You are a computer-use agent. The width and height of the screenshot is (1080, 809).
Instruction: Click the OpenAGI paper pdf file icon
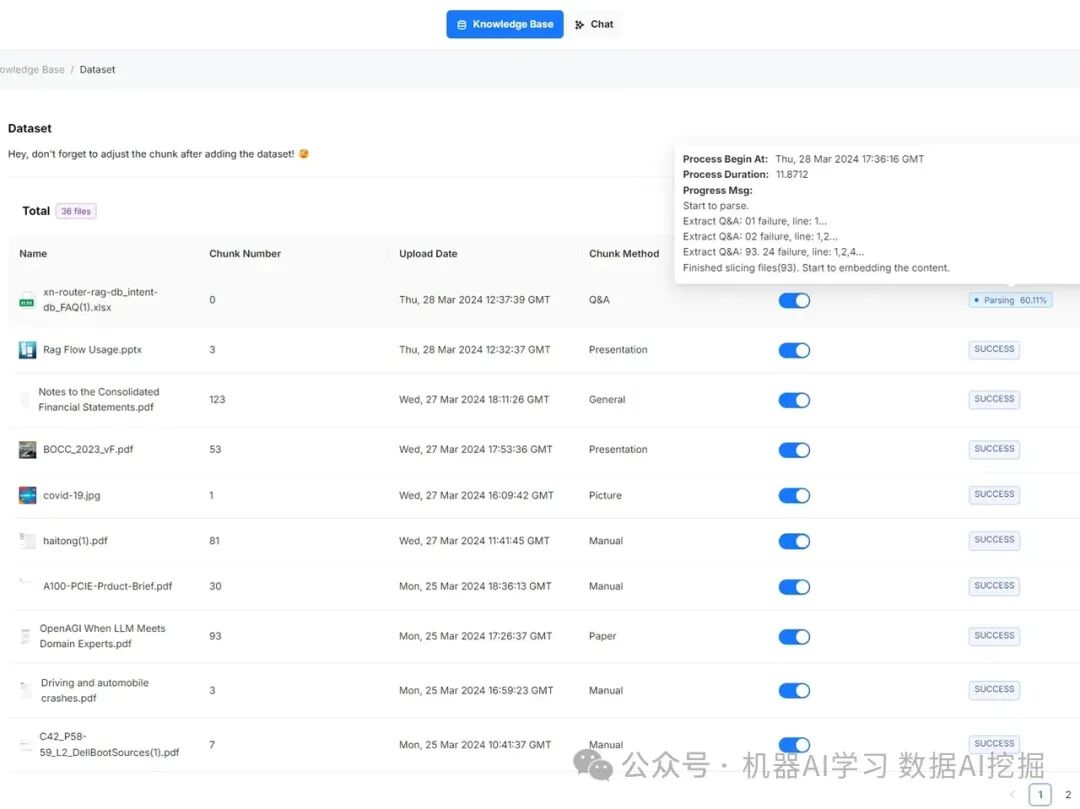point(25,636)
